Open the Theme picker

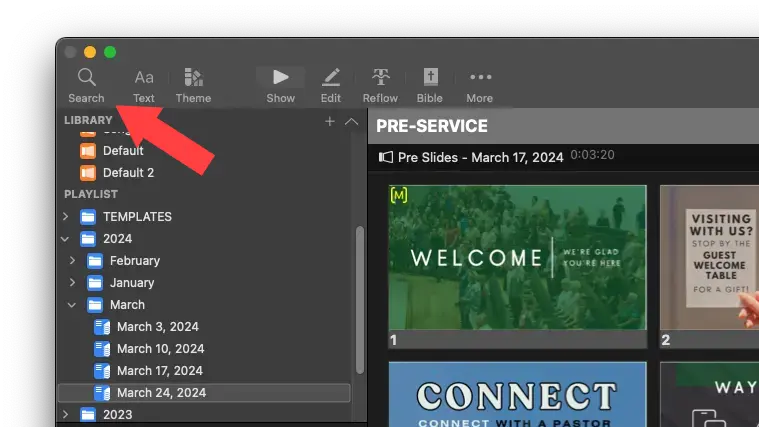coord(193,86)
